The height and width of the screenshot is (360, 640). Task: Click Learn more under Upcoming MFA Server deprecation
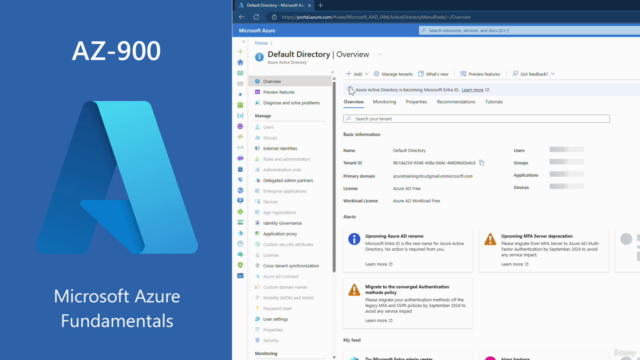(x=515, y=264)
